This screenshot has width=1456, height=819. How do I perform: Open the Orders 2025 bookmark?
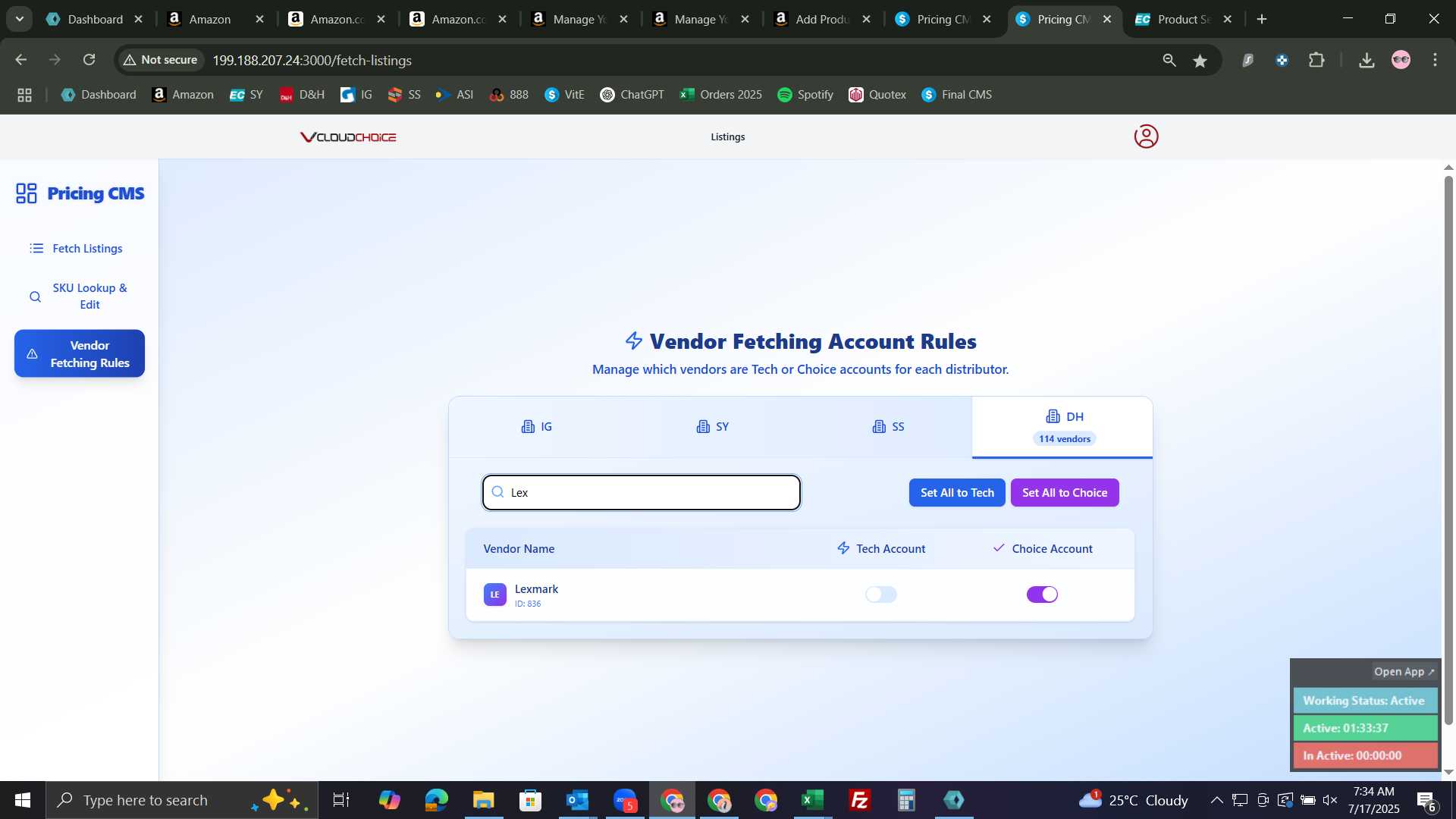720,95
